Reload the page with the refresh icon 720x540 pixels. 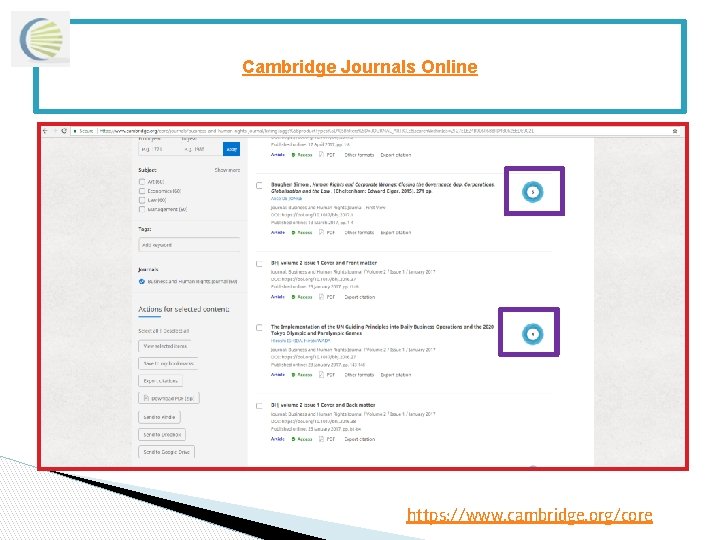point(64,131)
